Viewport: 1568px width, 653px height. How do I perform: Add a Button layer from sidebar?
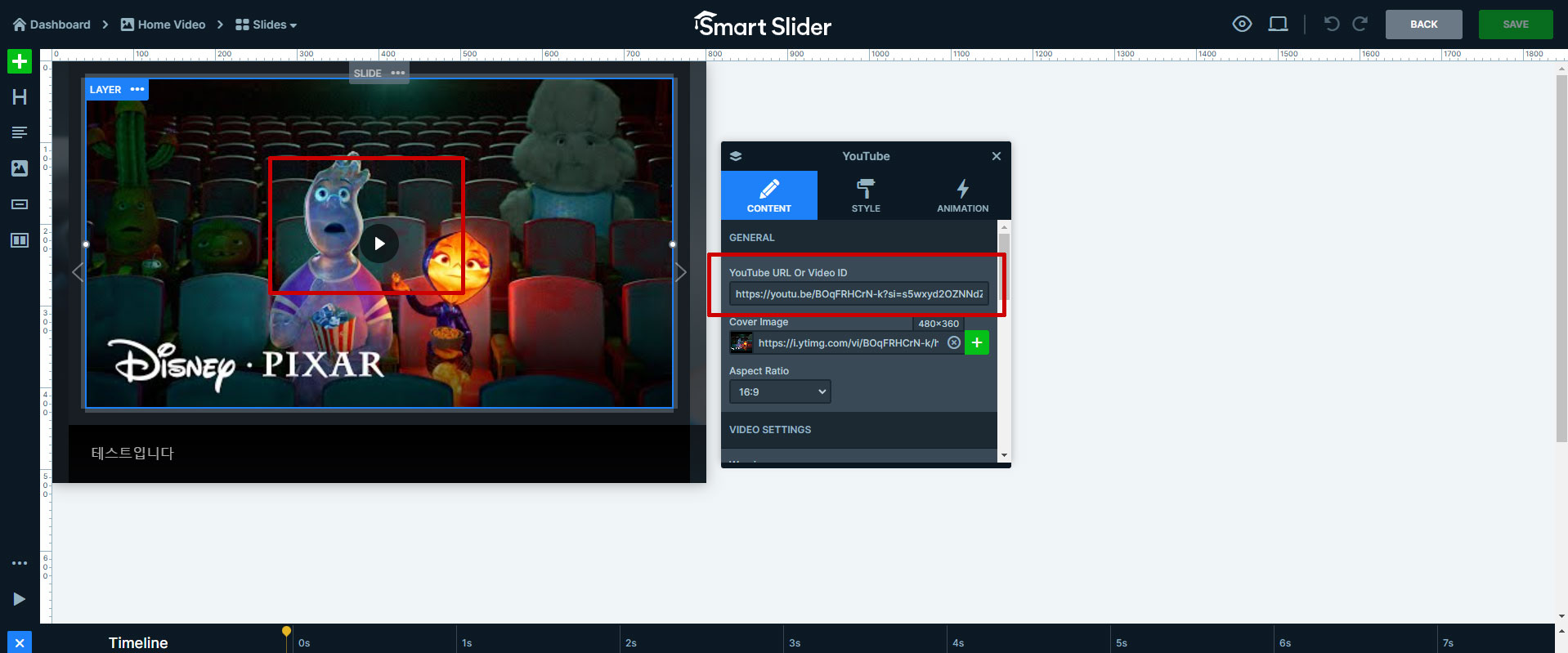[x=20, y=204]
